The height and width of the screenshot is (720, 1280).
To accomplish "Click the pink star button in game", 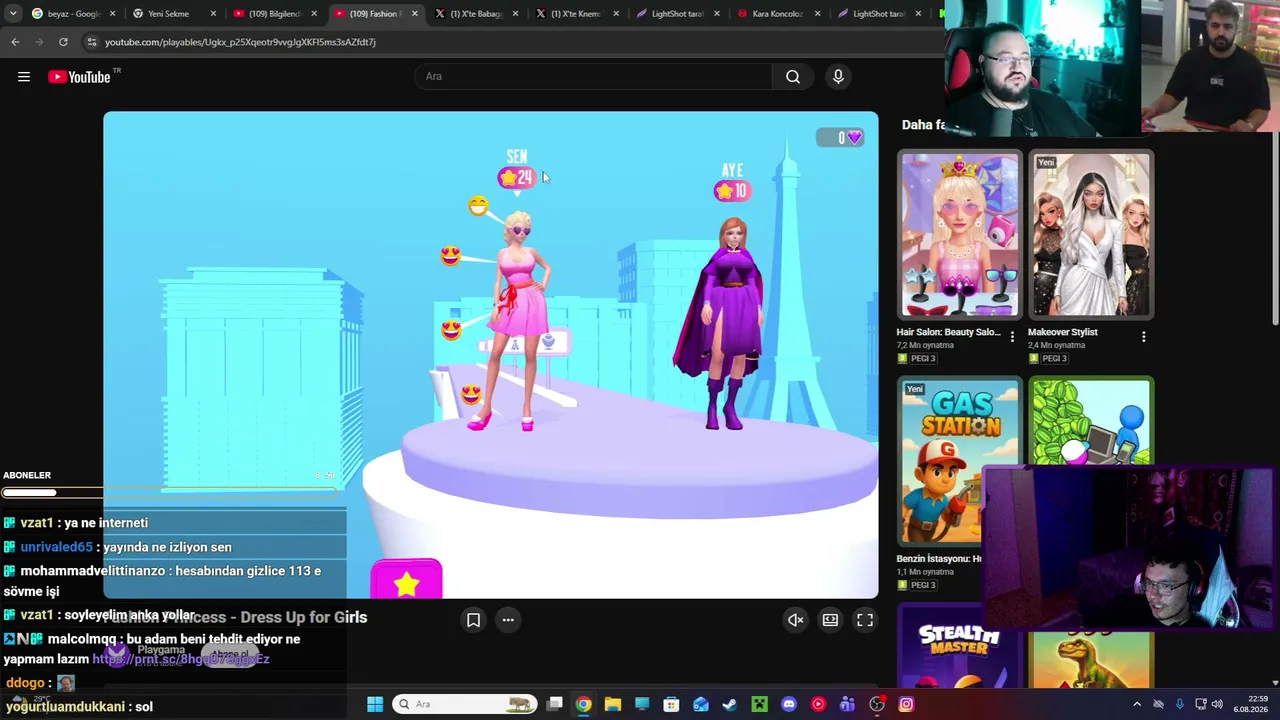I will pos(406,580).
